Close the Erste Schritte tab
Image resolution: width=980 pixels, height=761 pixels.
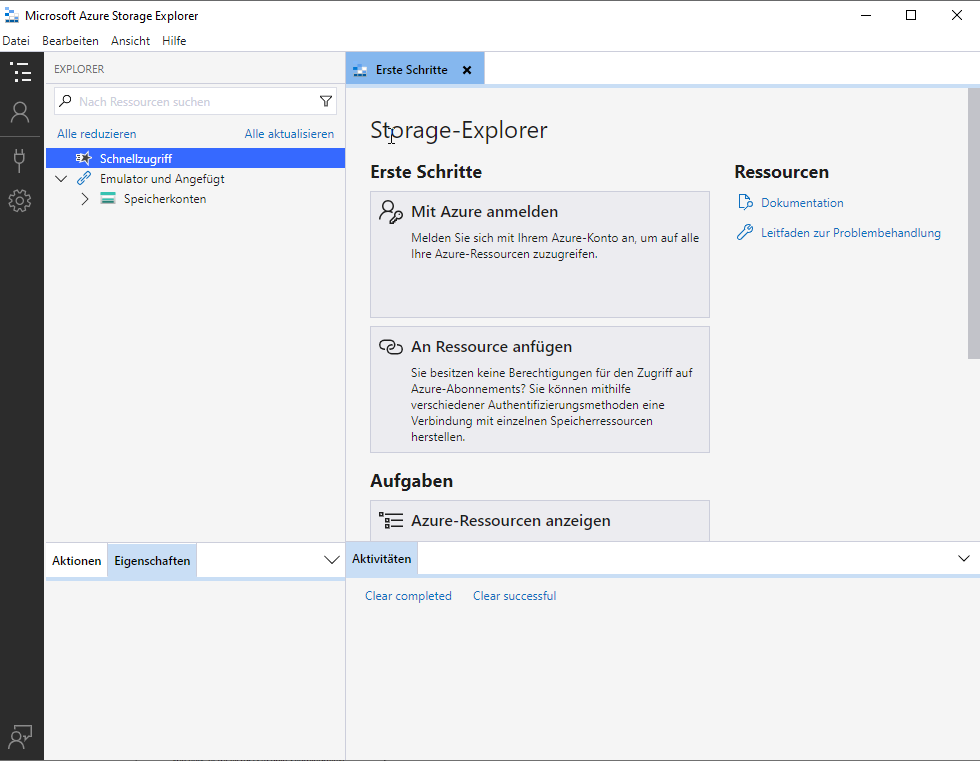point(467,70)
